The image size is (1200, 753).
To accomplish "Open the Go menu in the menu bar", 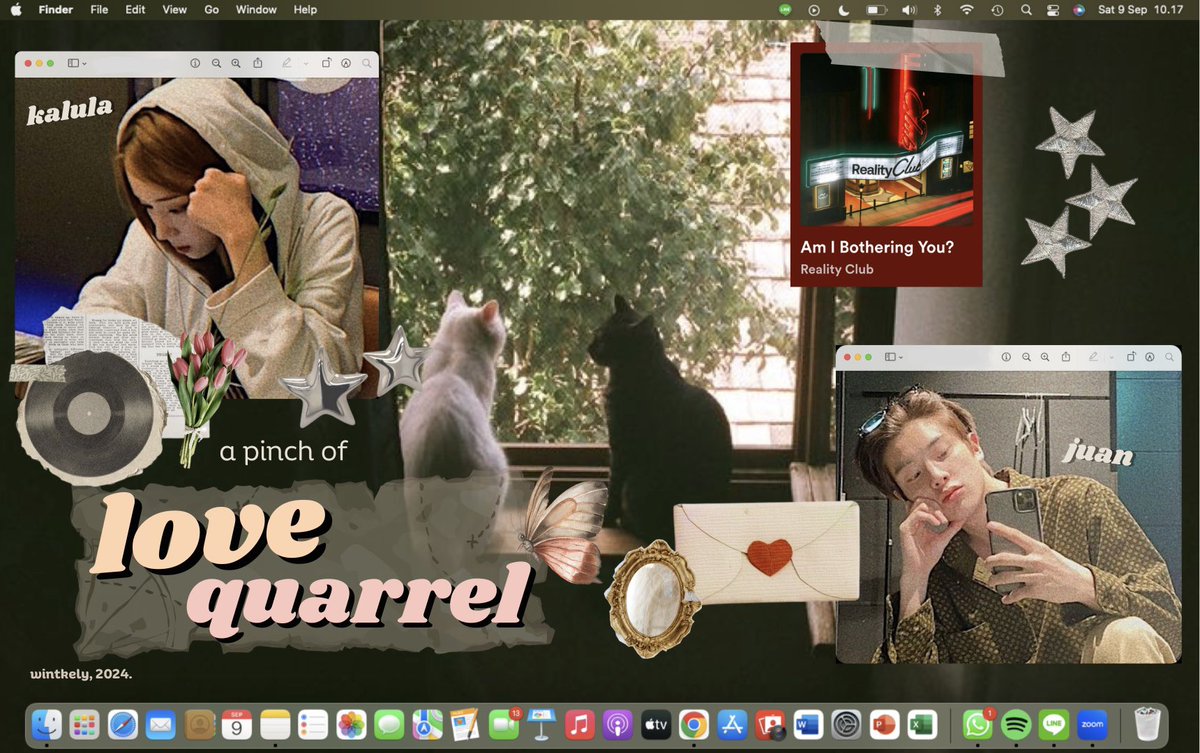I will (211, 10).
